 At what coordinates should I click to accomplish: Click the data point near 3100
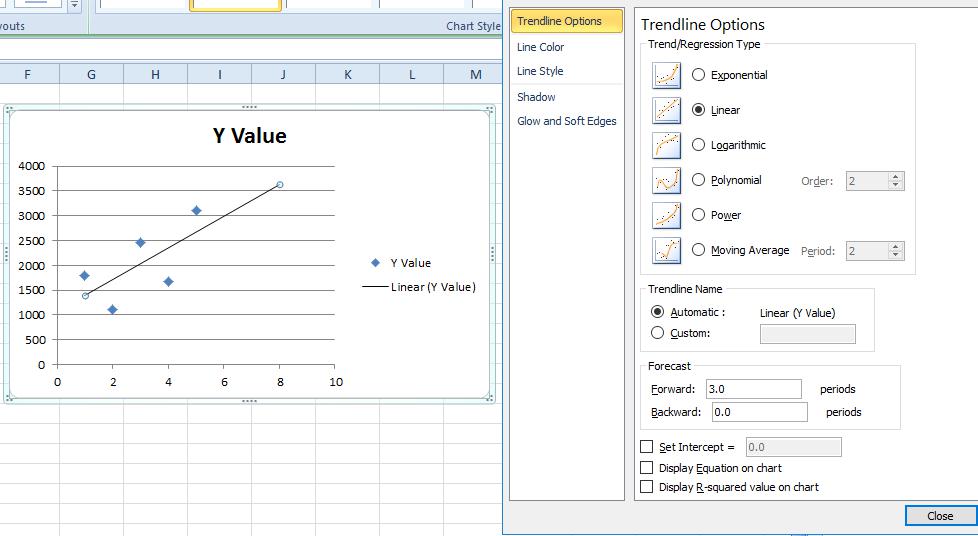(x=196, y=210)
